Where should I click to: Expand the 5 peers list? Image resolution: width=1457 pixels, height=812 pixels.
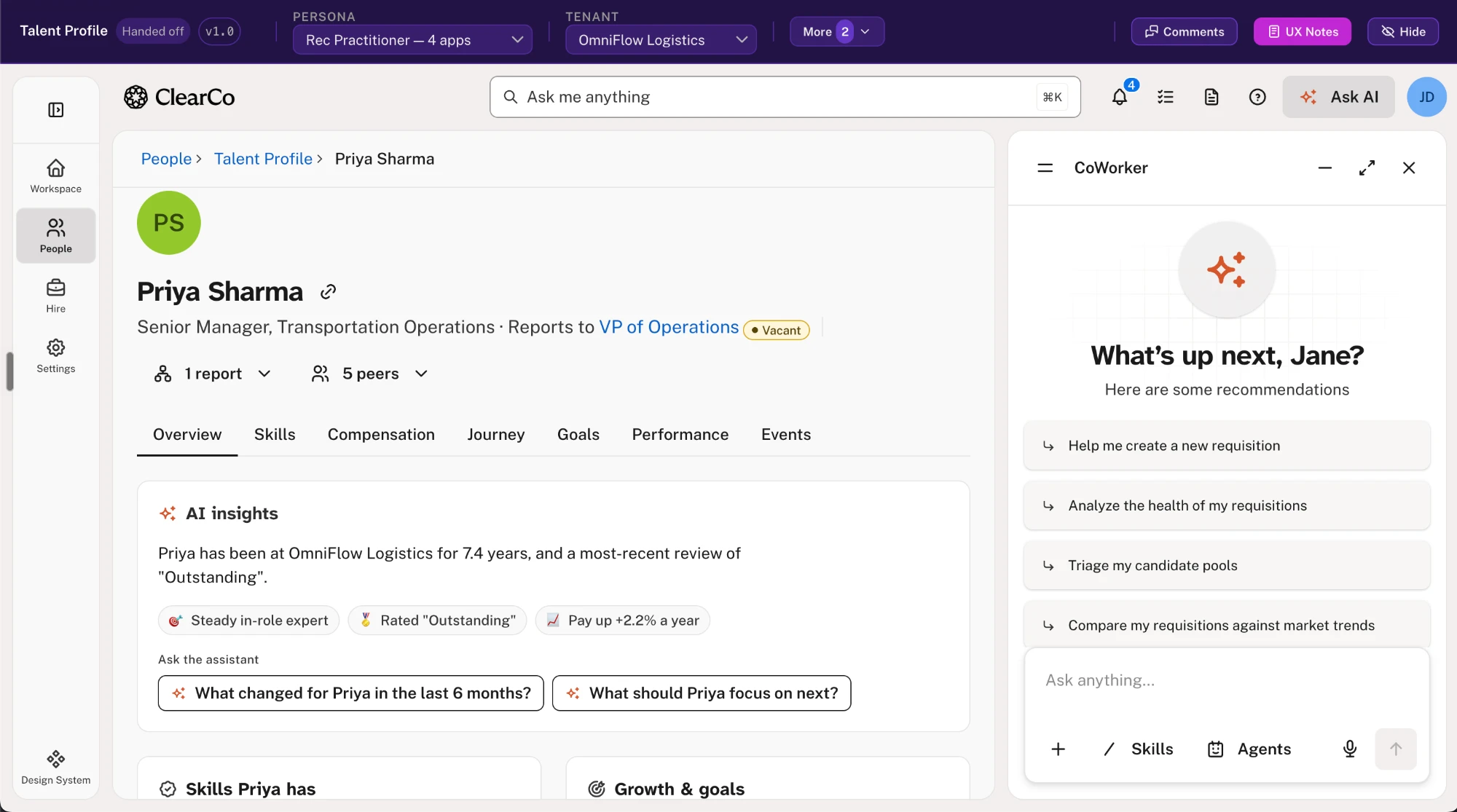click(370, 374)
